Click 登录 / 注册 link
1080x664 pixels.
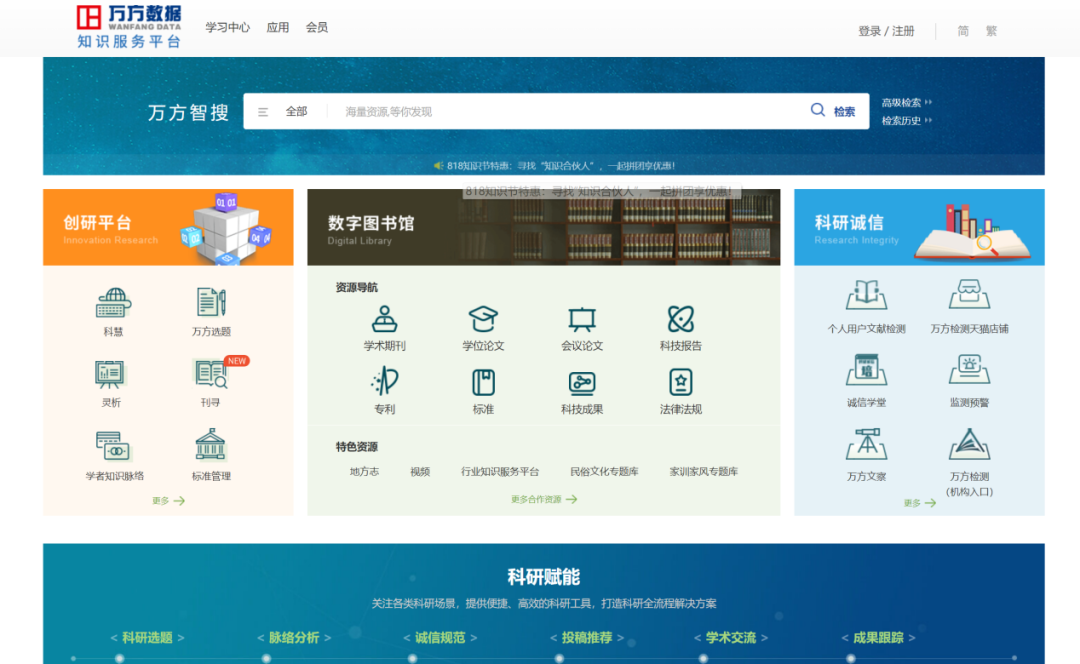click(x=886, y=31)
